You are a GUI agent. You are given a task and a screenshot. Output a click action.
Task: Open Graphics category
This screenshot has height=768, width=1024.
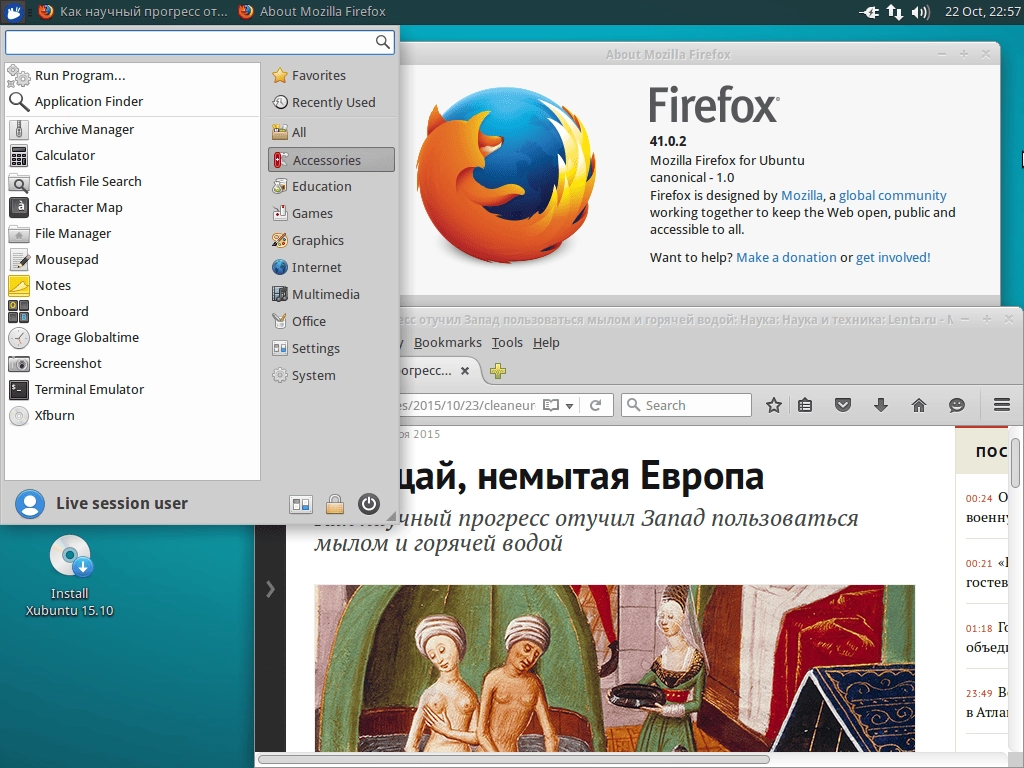[332, 240]
